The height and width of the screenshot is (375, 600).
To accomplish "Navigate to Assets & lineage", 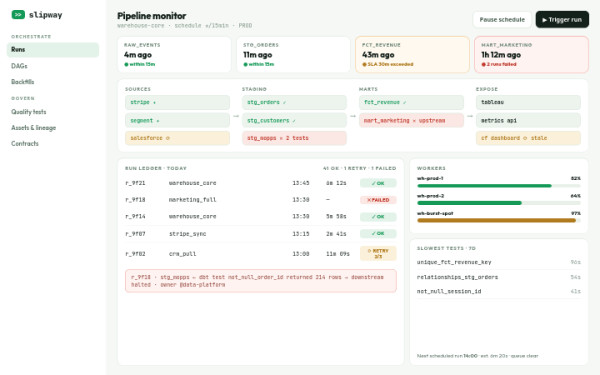I will pyautogui.click(x=53, y=128).
